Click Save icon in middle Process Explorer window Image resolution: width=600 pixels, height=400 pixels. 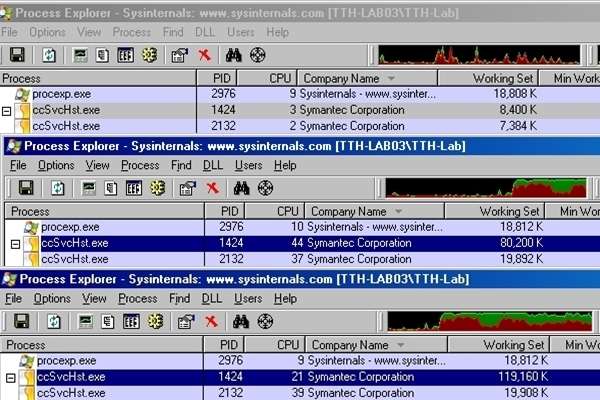point(26,188)
